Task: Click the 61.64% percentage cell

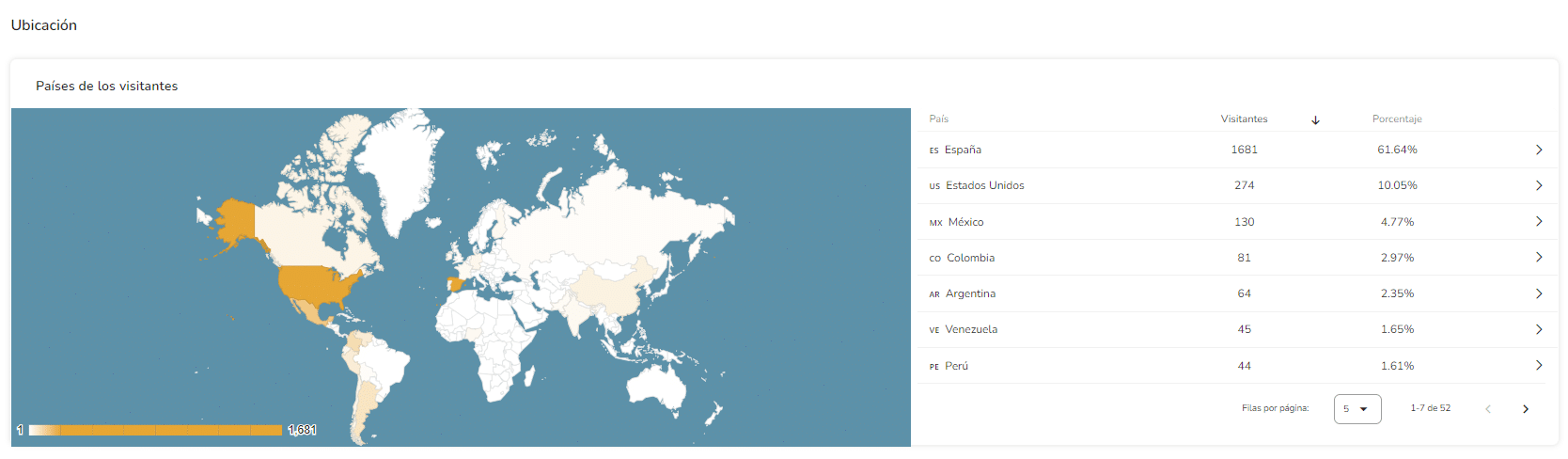Action: pyautogui.click(x=1397, y=150)
